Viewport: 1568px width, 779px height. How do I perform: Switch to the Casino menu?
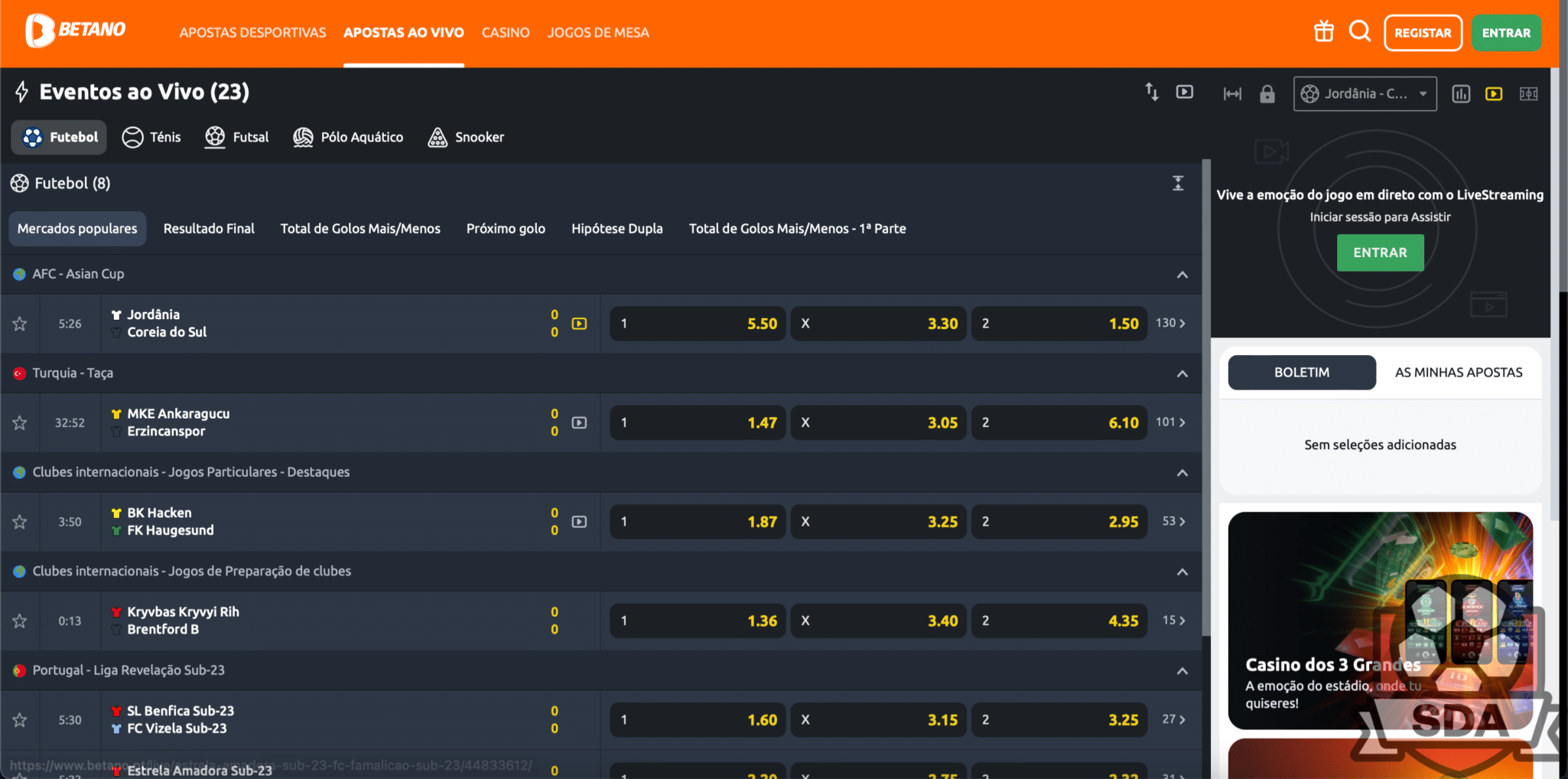(506, 33)
